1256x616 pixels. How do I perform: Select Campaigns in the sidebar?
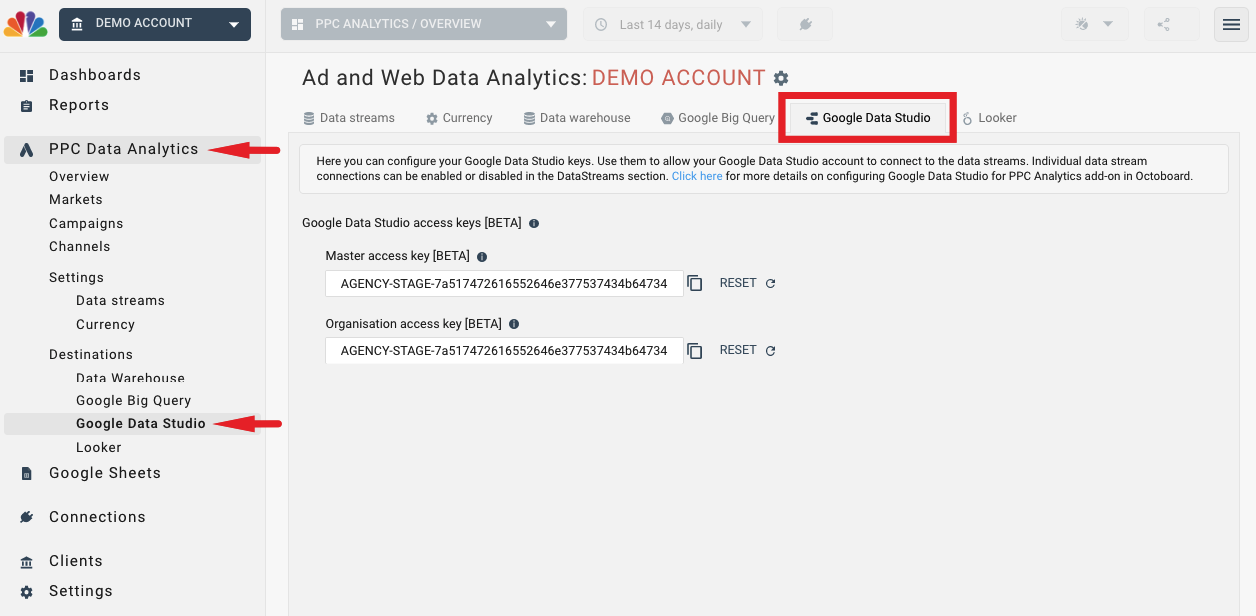pos(86,223)
